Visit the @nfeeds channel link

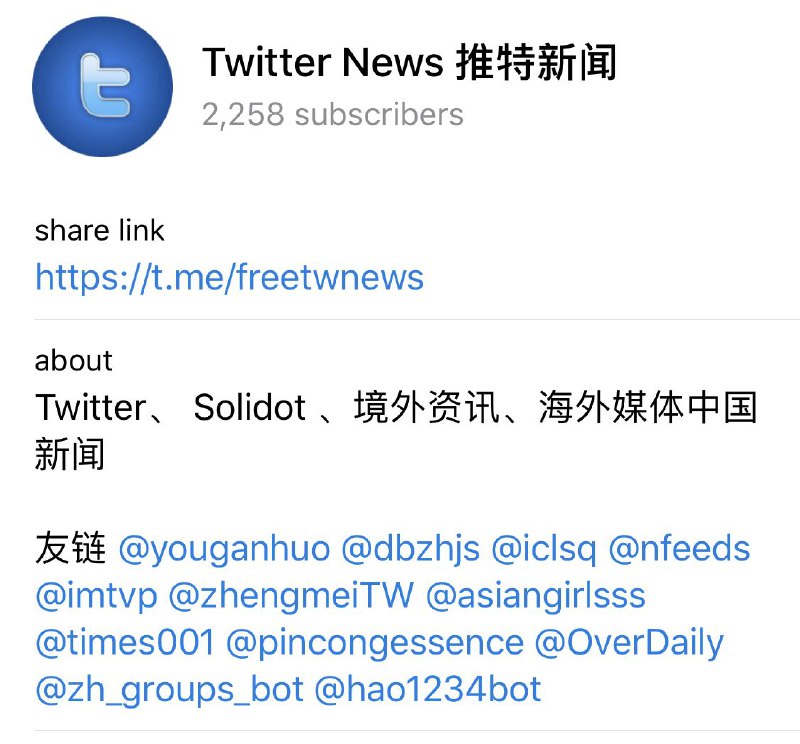pyautogui.click(x=679, y=550)
